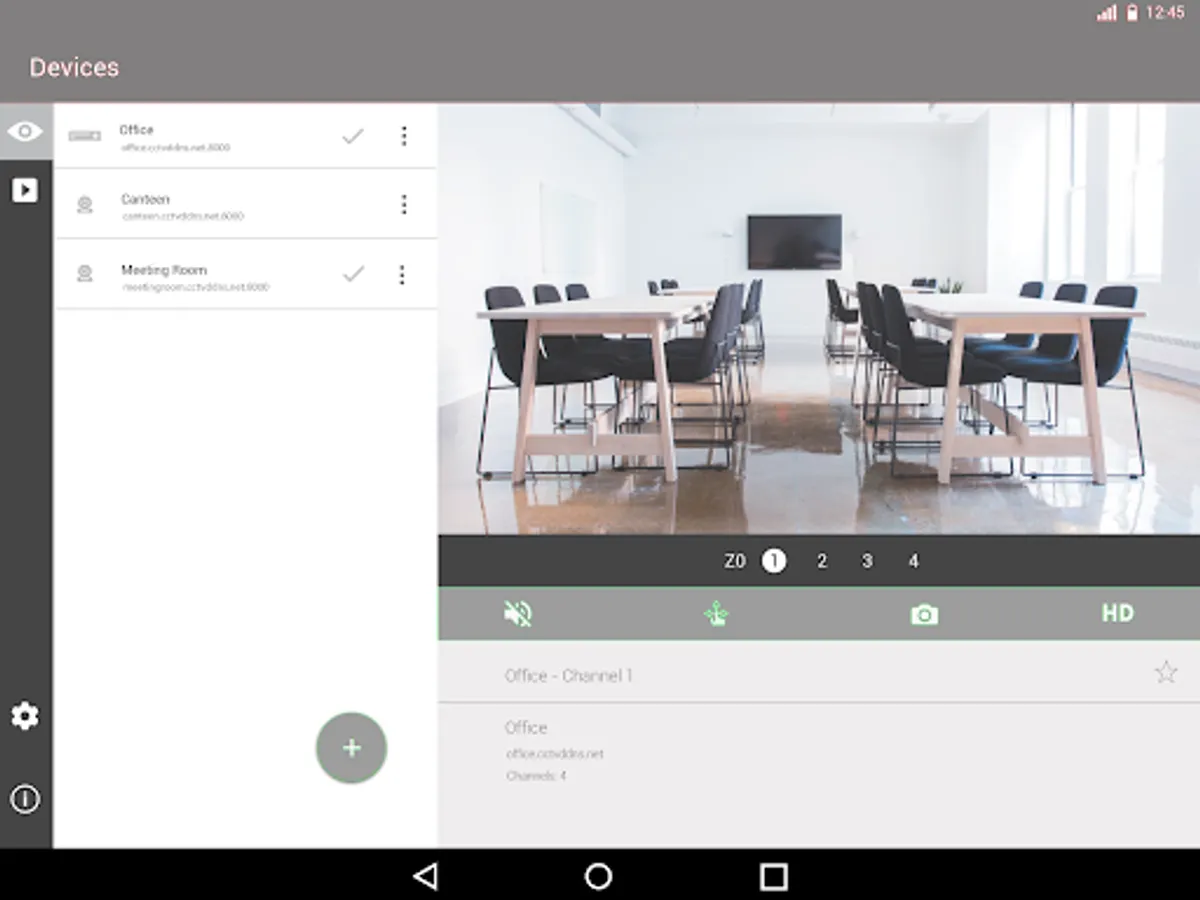Click the Office - Channel 1 title
This screenshot has width=1200, height=900.
pos(568,676)
